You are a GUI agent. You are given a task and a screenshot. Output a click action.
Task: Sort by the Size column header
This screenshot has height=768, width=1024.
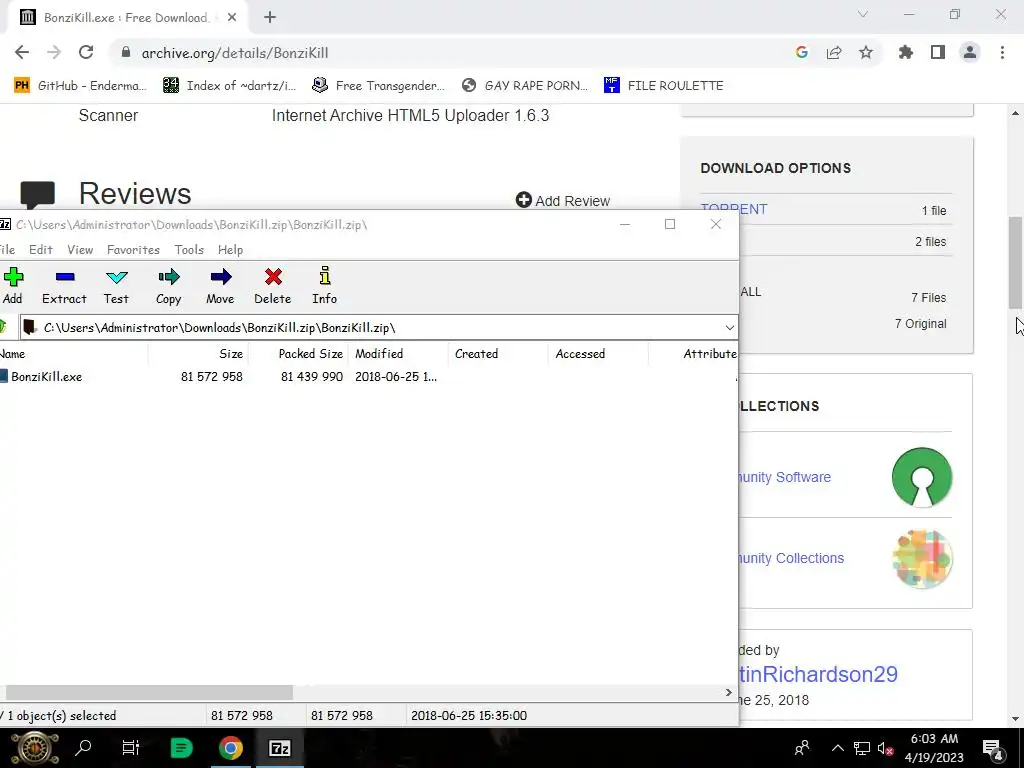pos(198,353)
